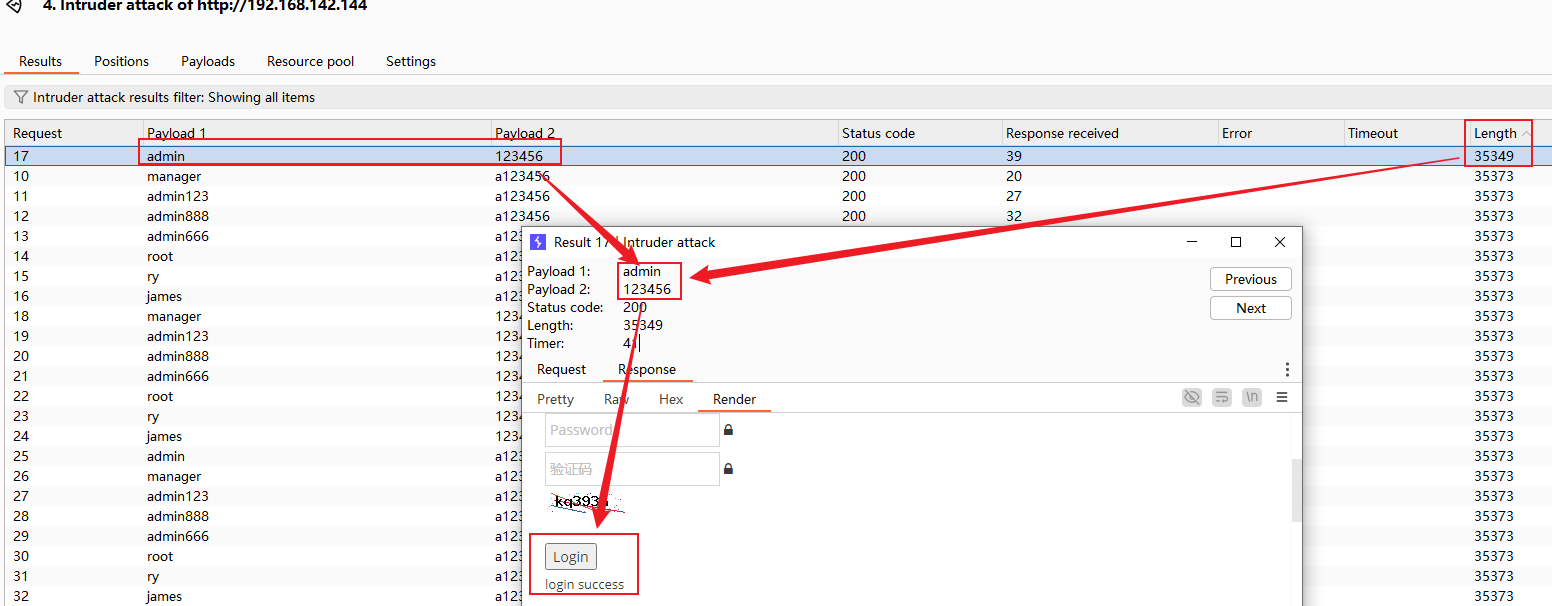Select request row 18 with payload manager
Screen dimensions: 1552x606
pyautogui.click(x=264, y=316)
